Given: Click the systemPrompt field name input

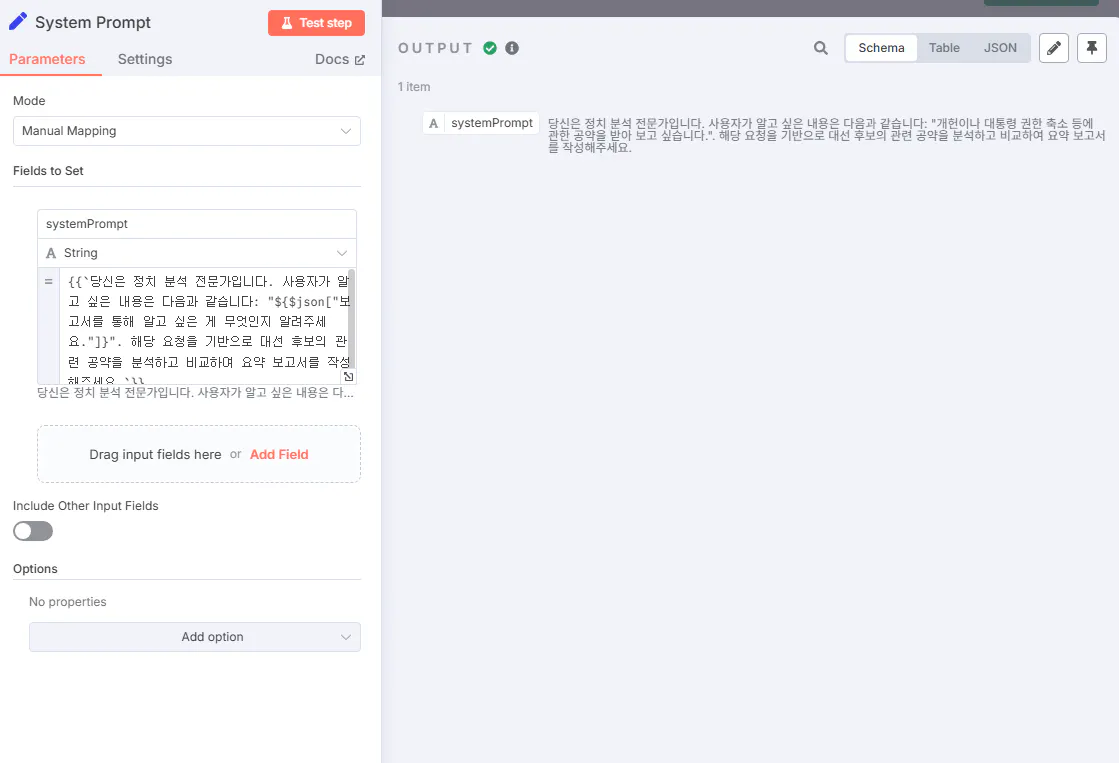Looking at the screenshot, I should point(196,222).
